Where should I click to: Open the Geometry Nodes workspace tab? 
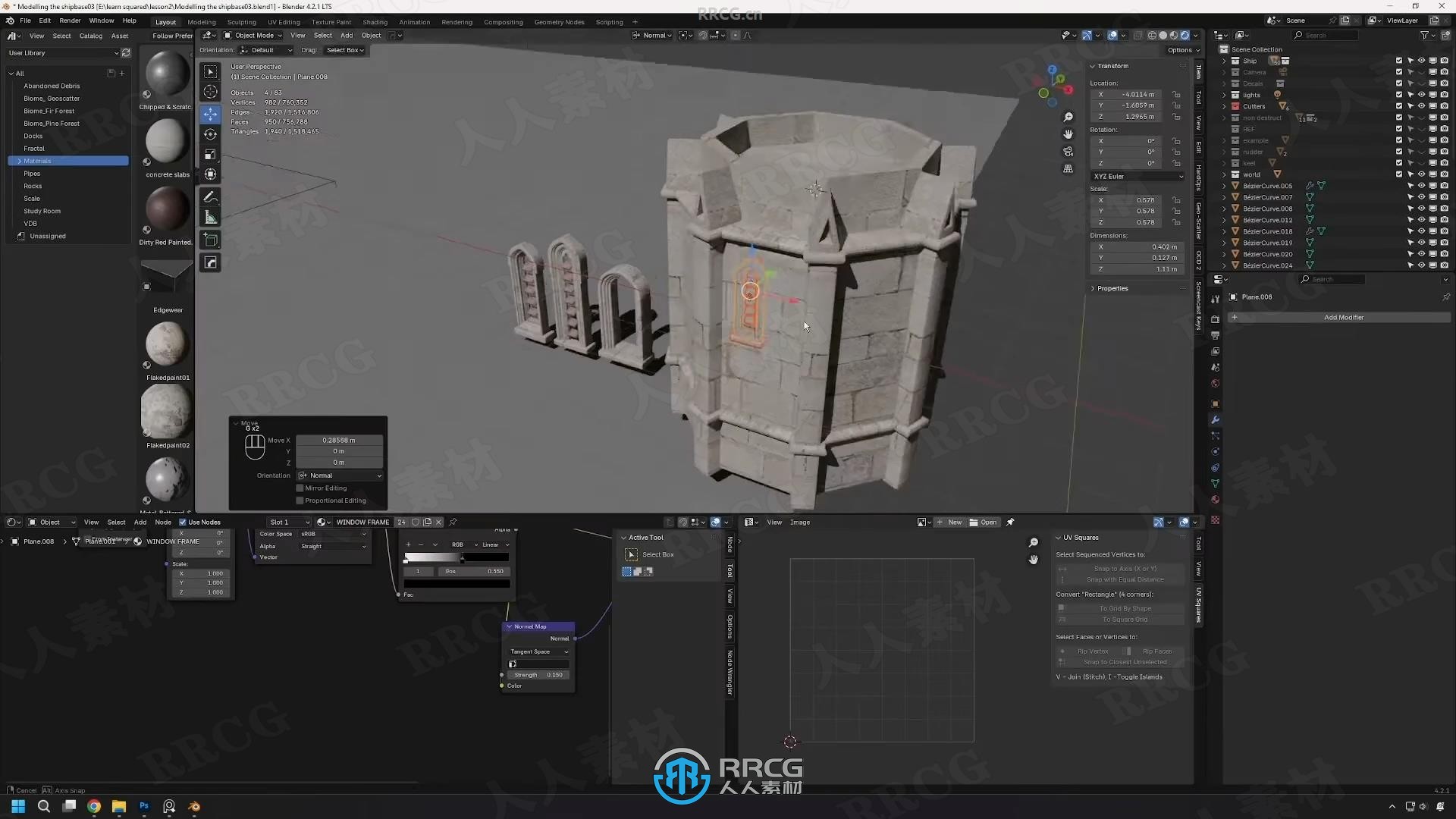tap(559, 22)
